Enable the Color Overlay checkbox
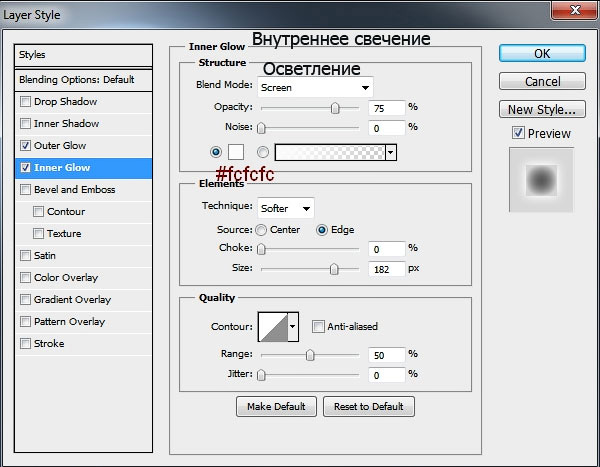The width and height of the screenshot is (600, 467). tap(25, 278)
